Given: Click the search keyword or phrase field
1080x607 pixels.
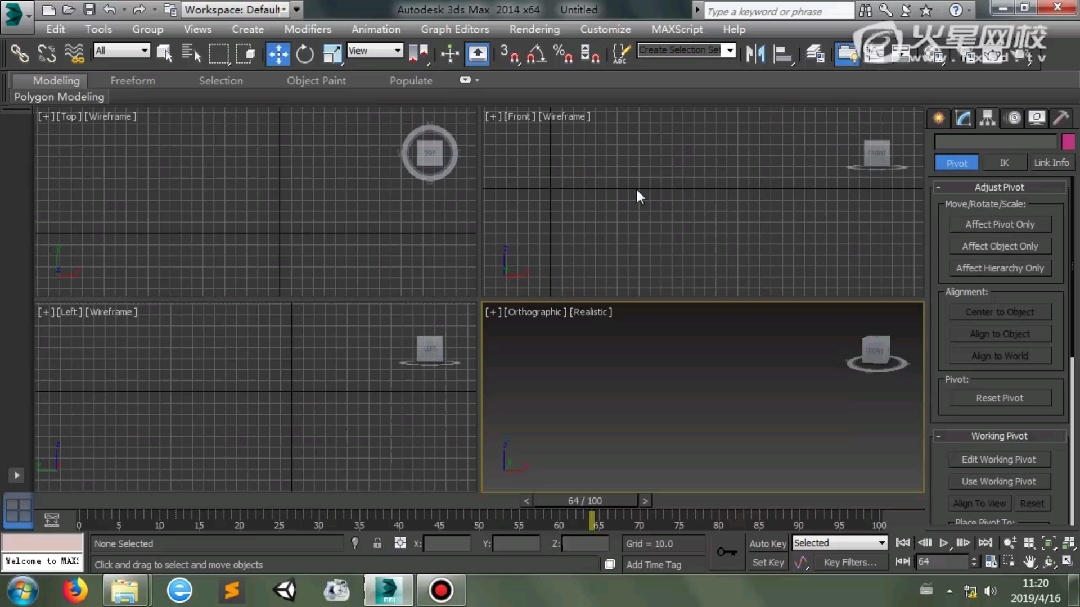Looking at the screenshot, I should click(x=778, y=11).
